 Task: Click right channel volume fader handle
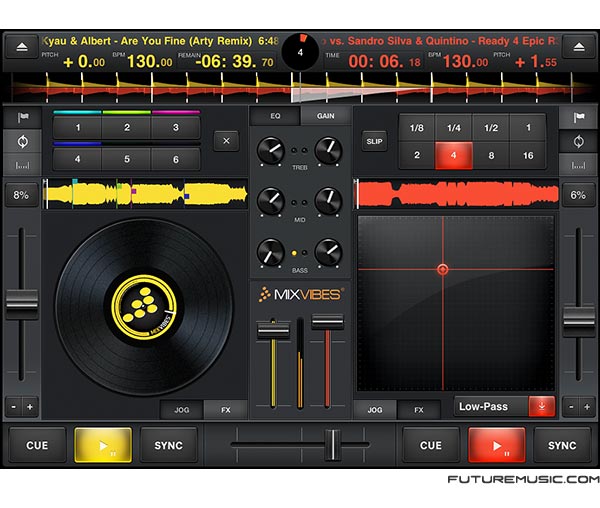[328, 322]
